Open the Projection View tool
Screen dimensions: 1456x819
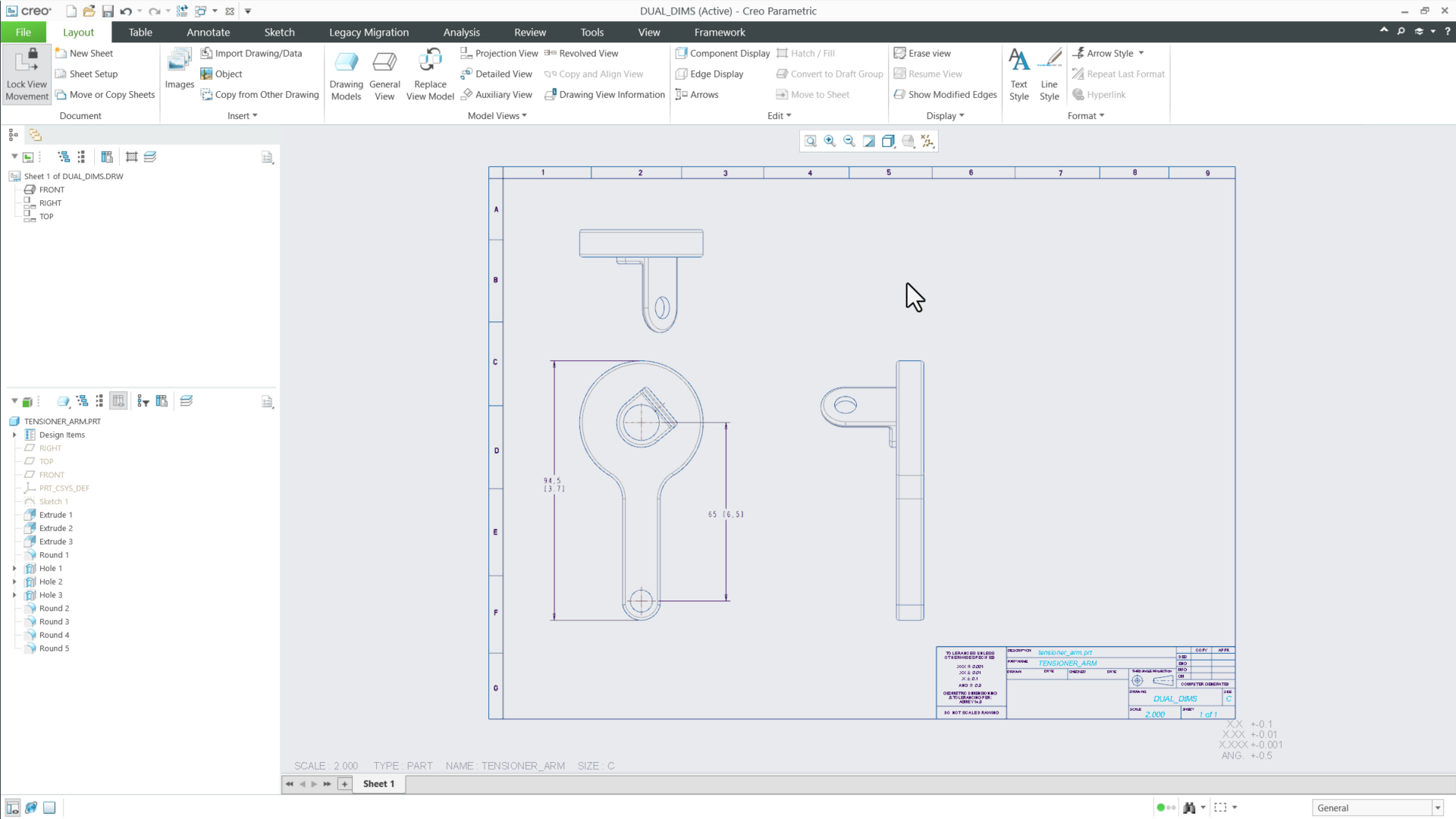click(x=499, y=53)
